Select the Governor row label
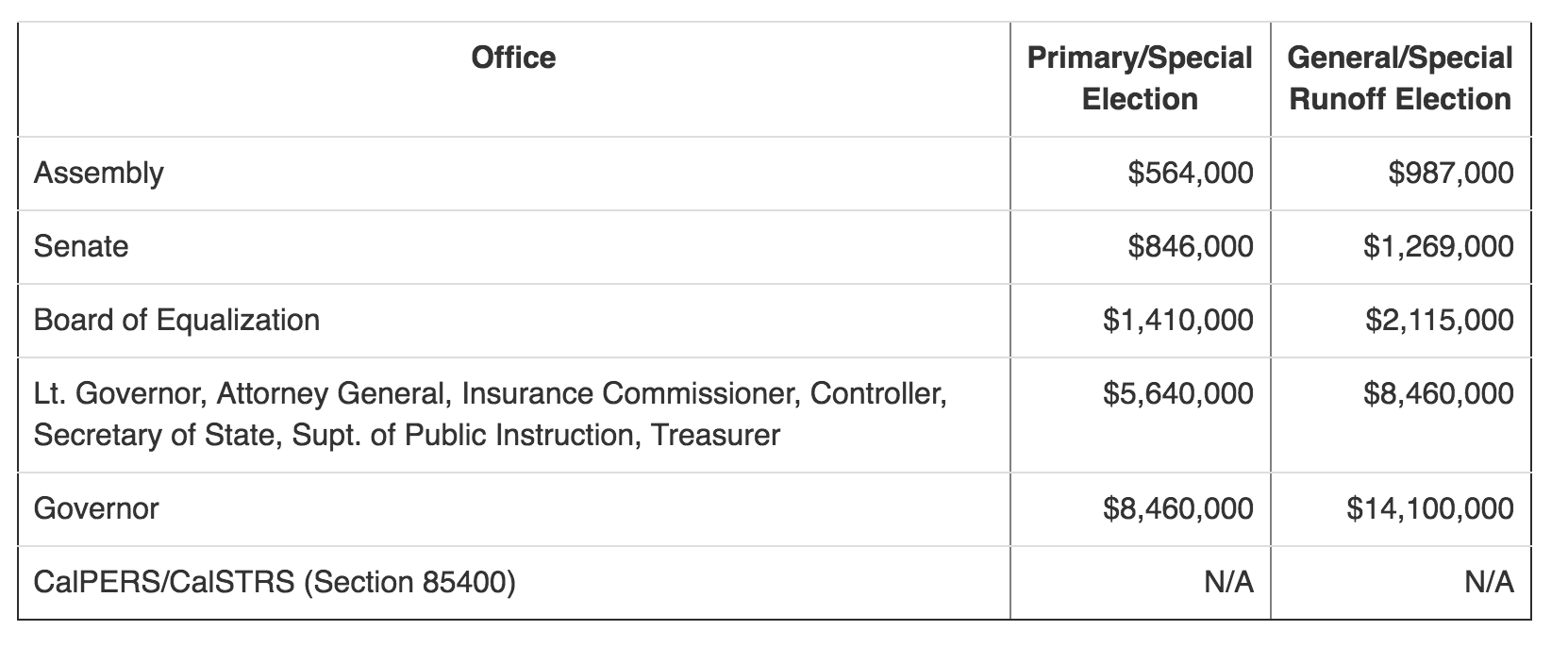This screenshot has height=647, width=1568. [96, 508]
